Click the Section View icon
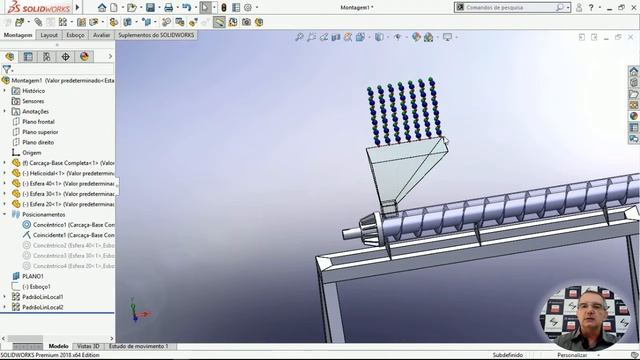This screenshot has width=640, height=360. 336,37
